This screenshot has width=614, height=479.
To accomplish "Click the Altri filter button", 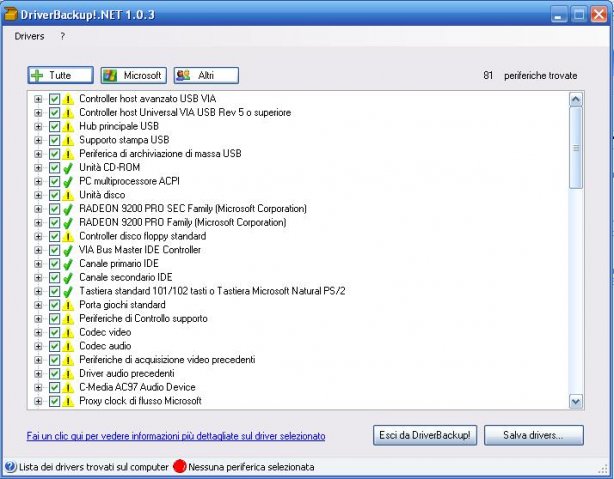I will 206,75.
